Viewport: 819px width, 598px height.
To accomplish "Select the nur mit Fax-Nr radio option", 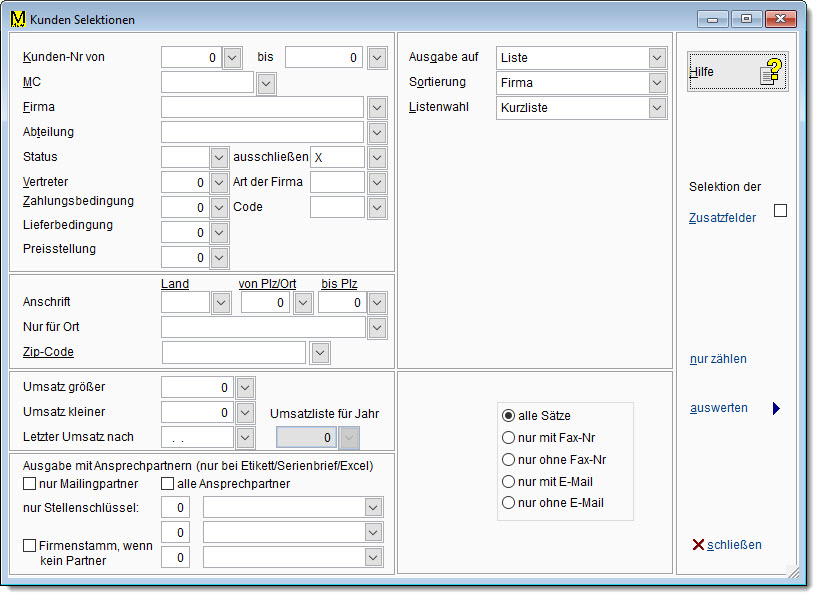I will [x=508, y=437].
